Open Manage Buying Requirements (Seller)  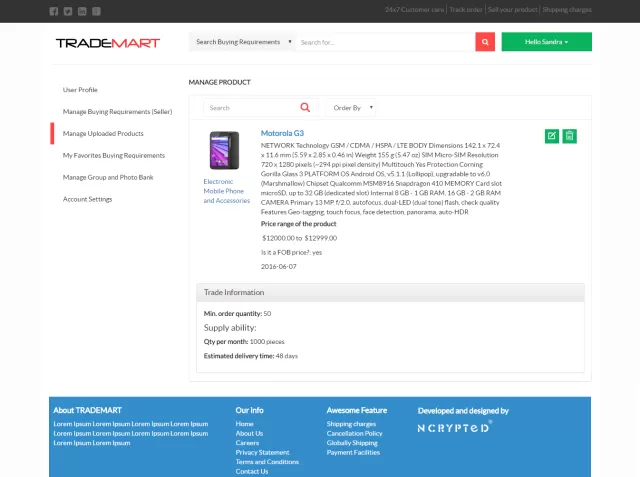pos(118,111)
